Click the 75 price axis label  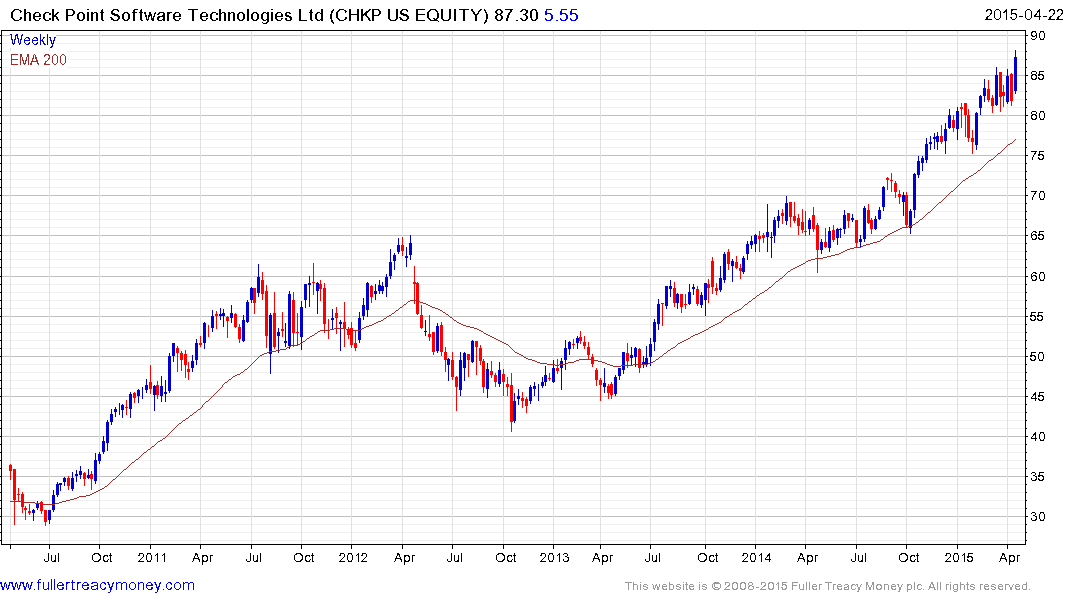click(1037, 156)
